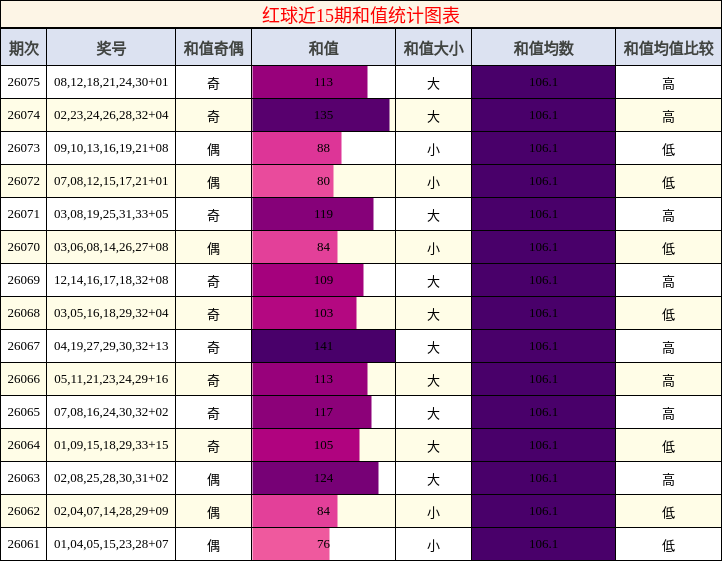The height and width of the screenshot is (561, 722).
Task: Click the 和值均数 column header
Action: coord(543,48)
